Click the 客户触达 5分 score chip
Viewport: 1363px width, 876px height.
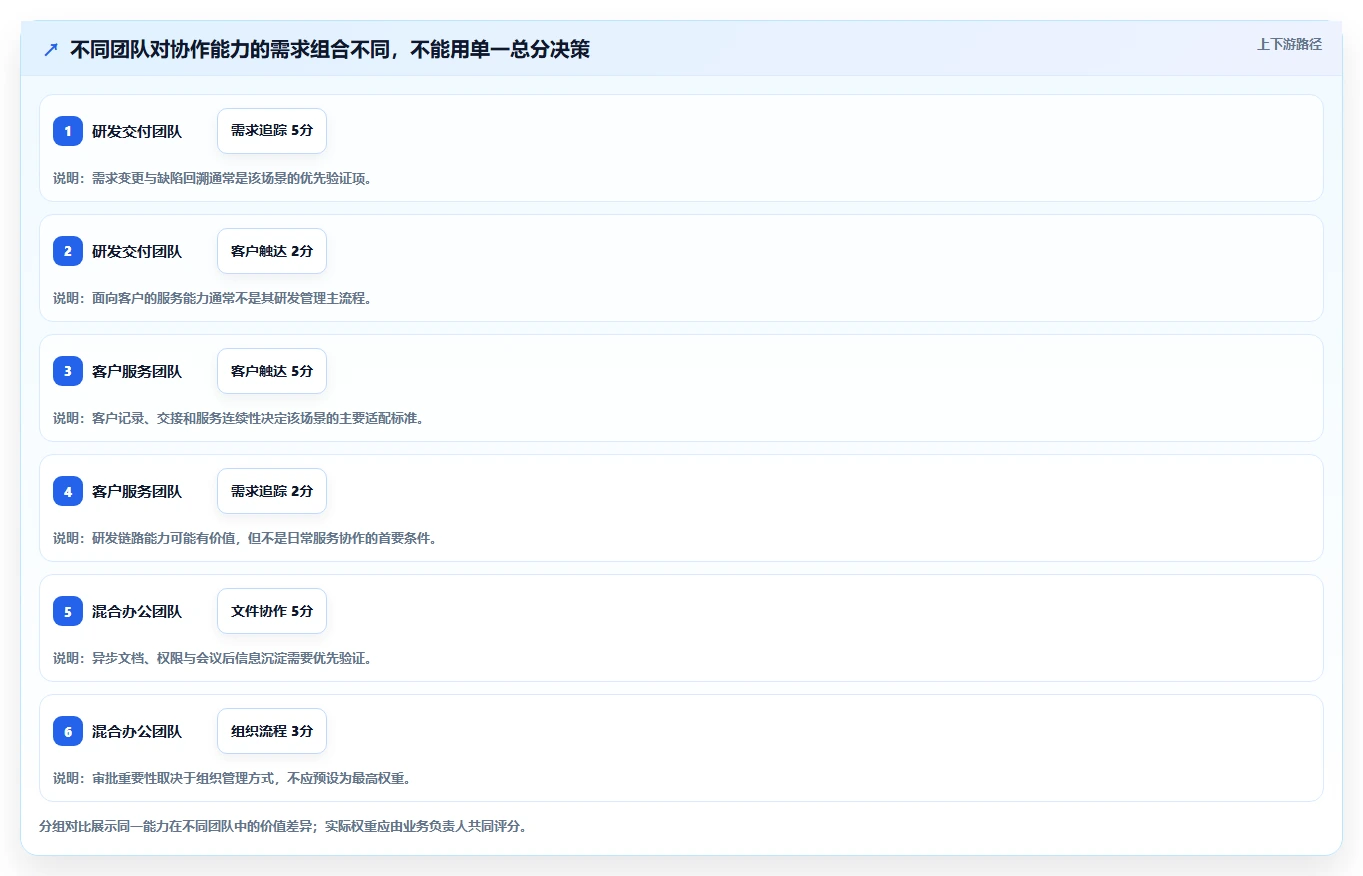272,371
